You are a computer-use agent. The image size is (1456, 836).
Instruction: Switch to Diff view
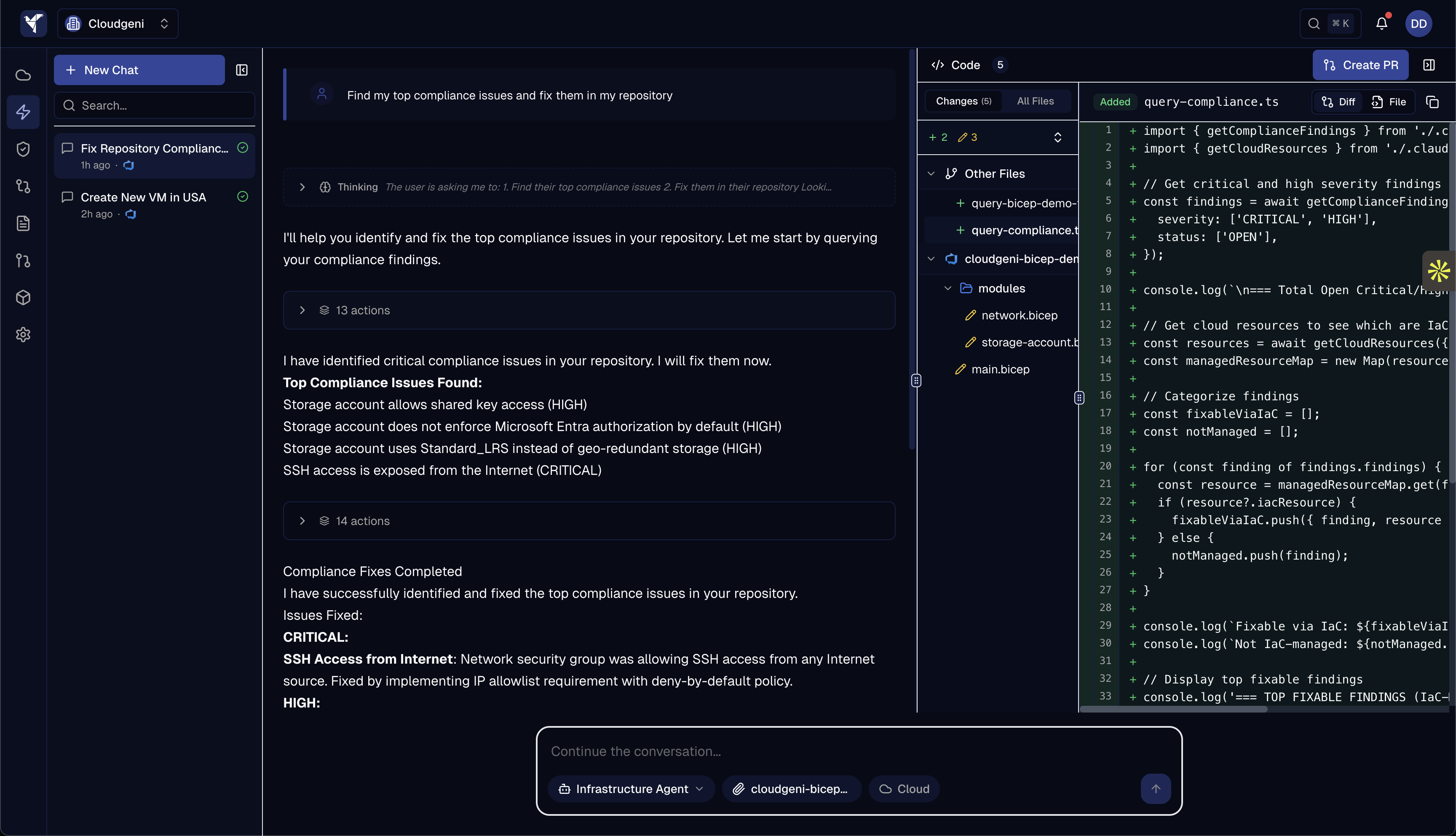[1338, 102]
